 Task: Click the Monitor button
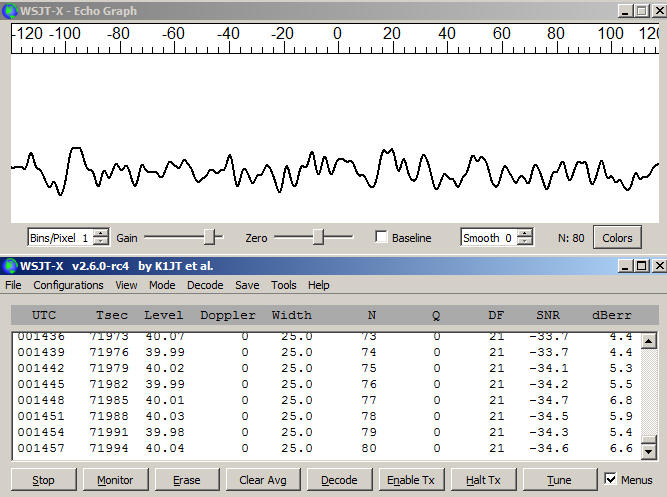coord(115,480)
